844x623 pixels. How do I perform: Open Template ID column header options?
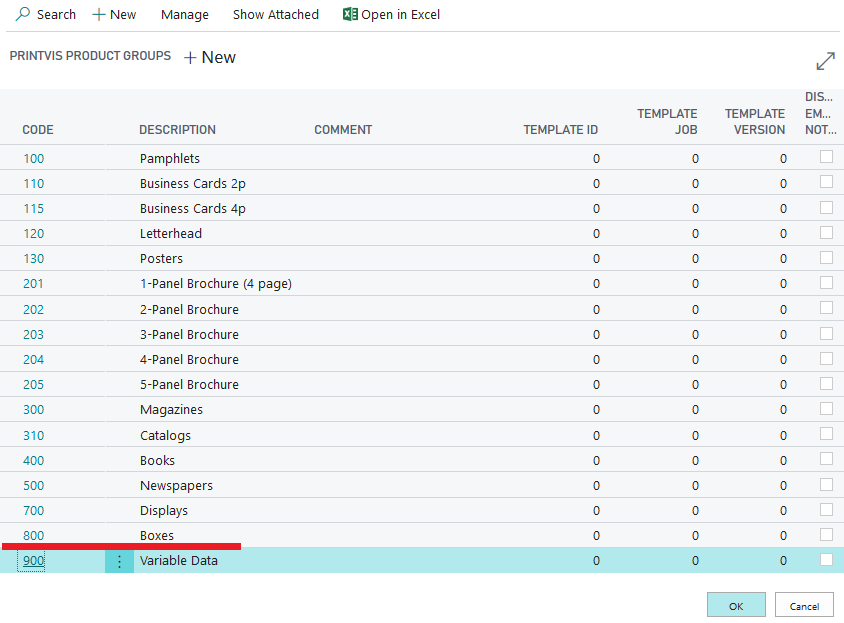tap(560, 130)
